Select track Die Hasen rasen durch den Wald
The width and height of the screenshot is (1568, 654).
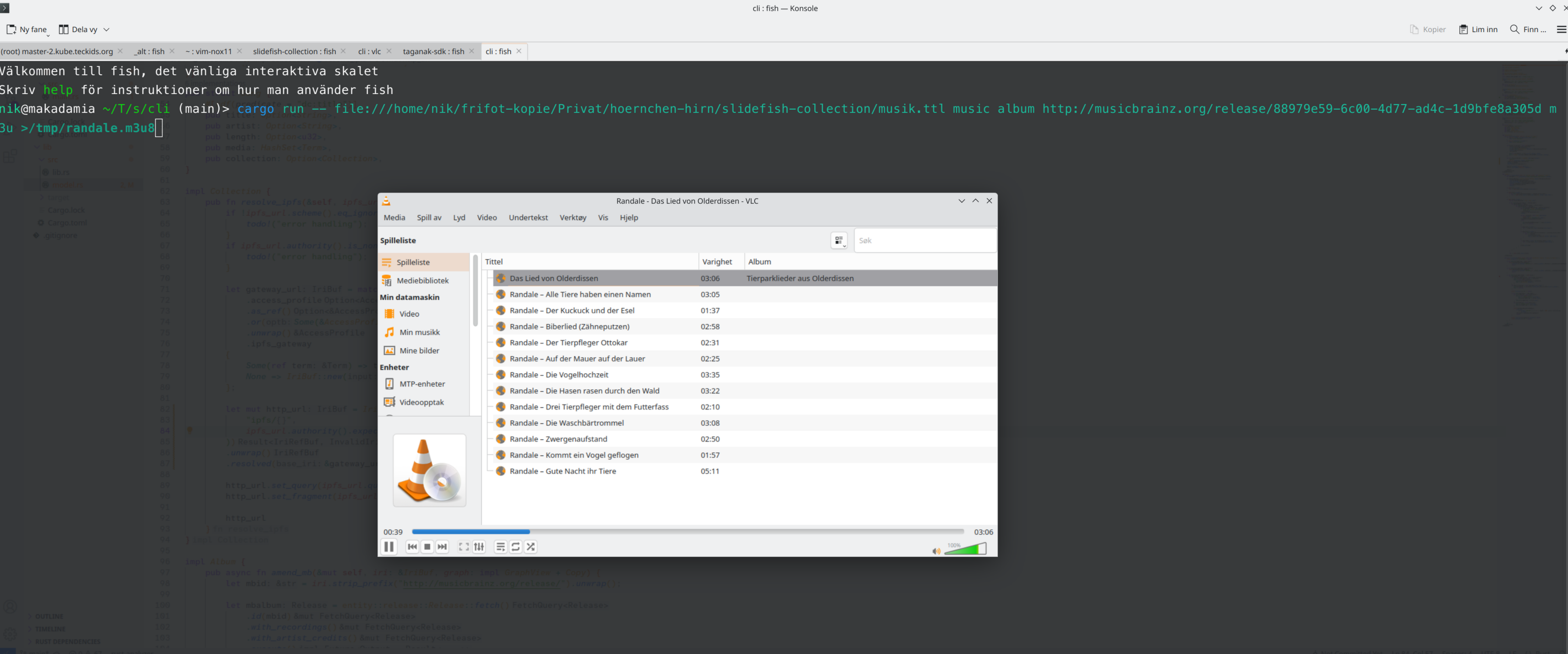pyautogui.click(x=745, y=391)
